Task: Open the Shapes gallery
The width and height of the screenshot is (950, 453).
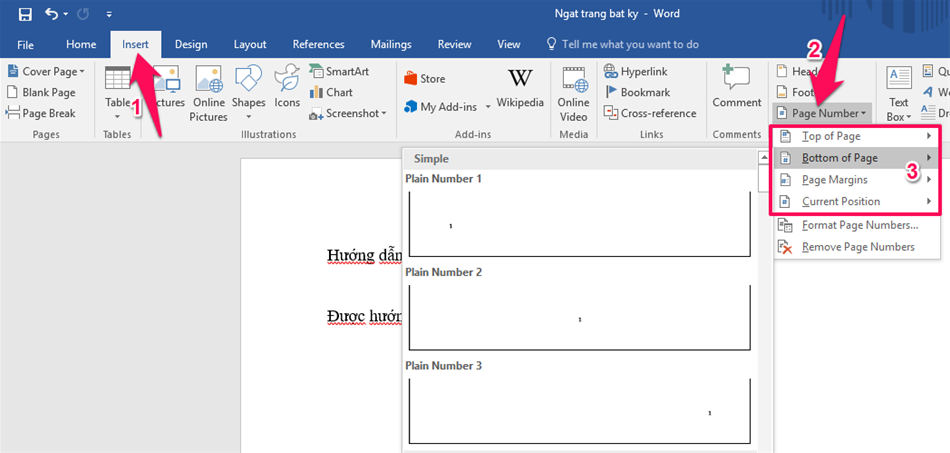Action: [x=248, y=88]
